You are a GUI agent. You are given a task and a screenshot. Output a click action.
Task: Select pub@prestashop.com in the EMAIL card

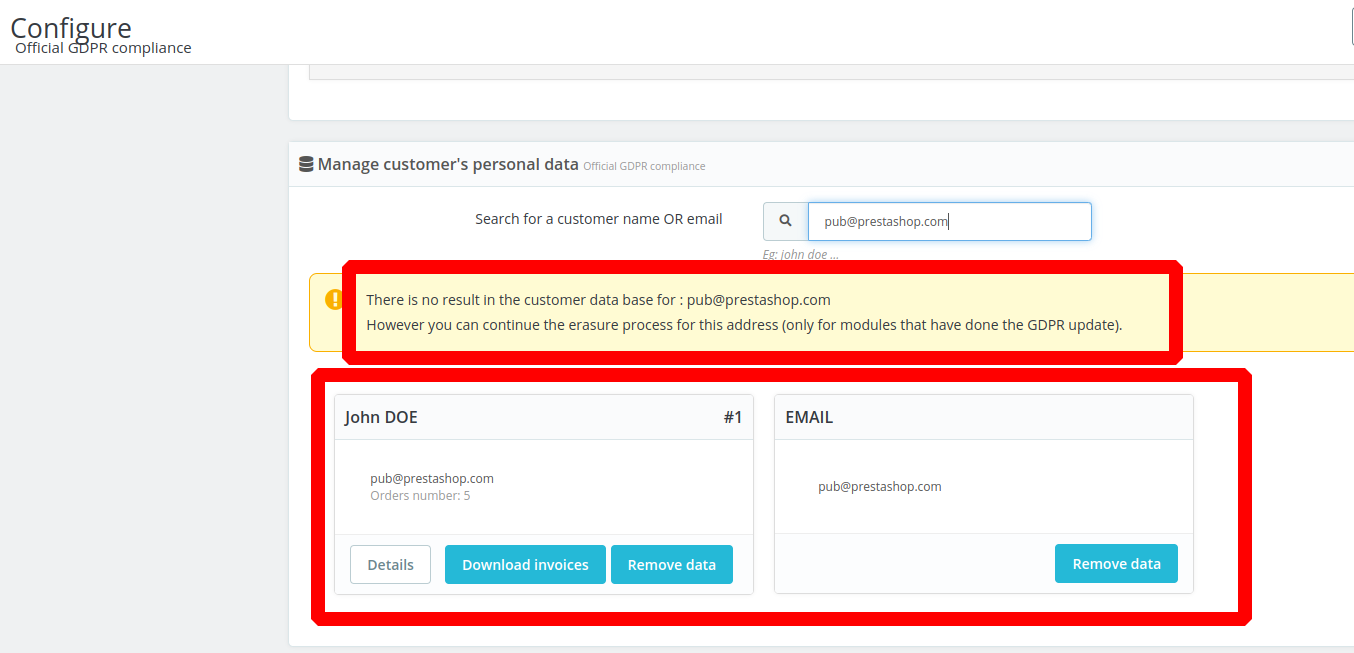tap(879, 486)
